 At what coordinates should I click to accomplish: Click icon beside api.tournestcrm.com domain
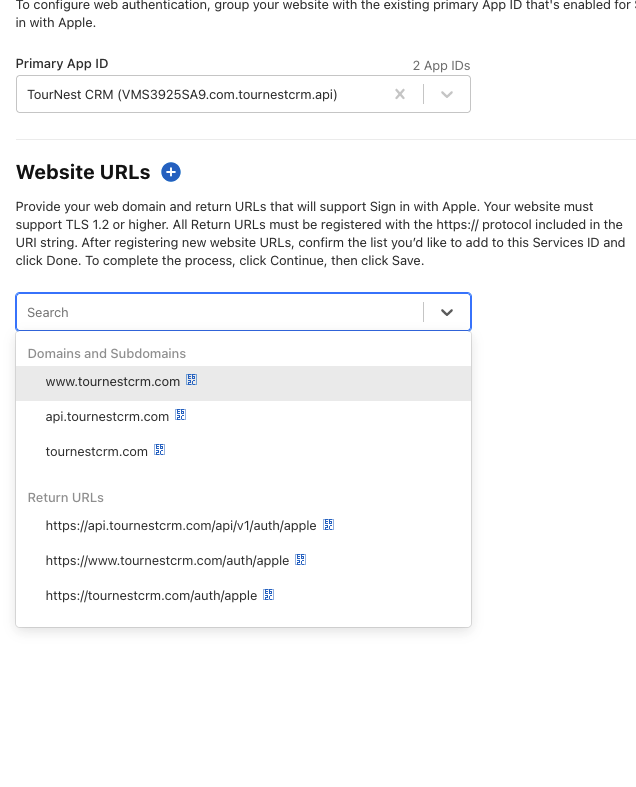tap(181, 415)
